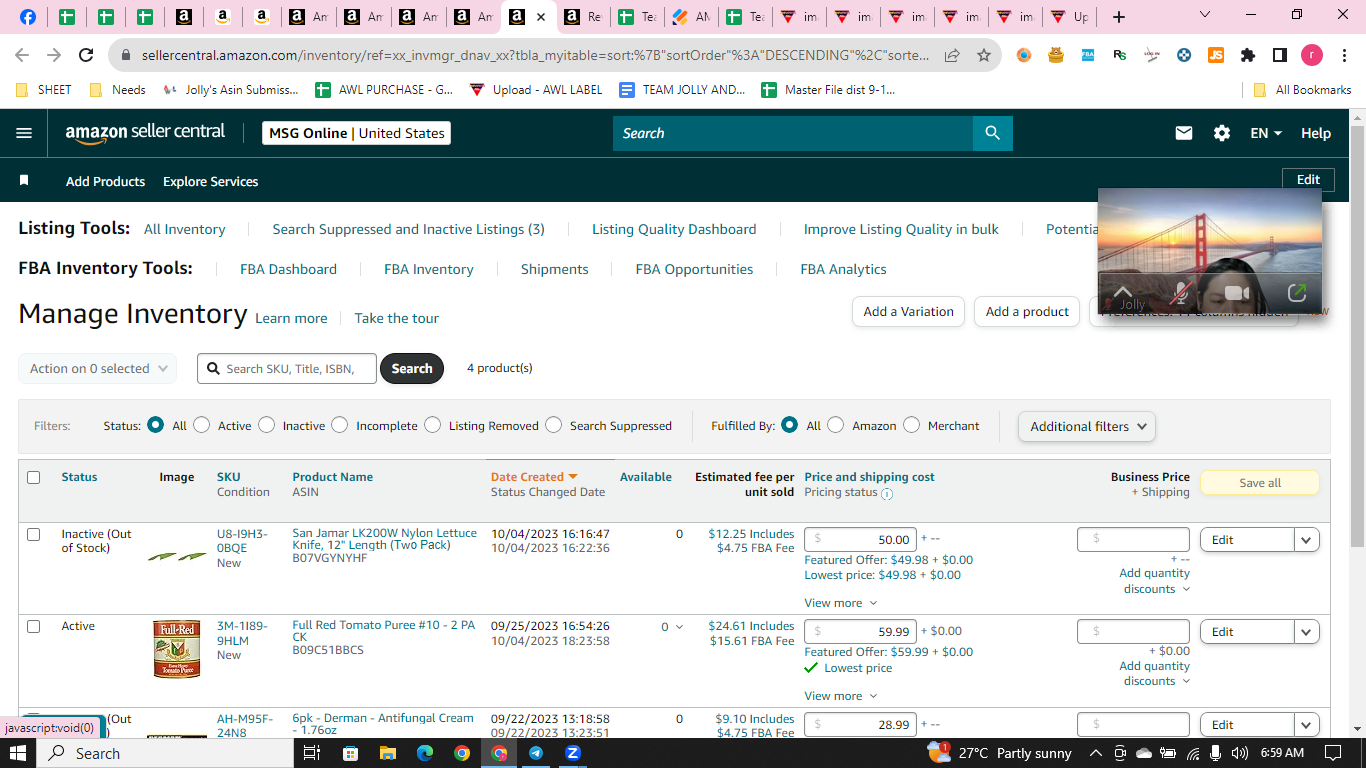Mute the microphone in the Zoom video overlay
The width and height of the screenshot is (1366, 768).
pyautogui.click(x=1181, y=293)
